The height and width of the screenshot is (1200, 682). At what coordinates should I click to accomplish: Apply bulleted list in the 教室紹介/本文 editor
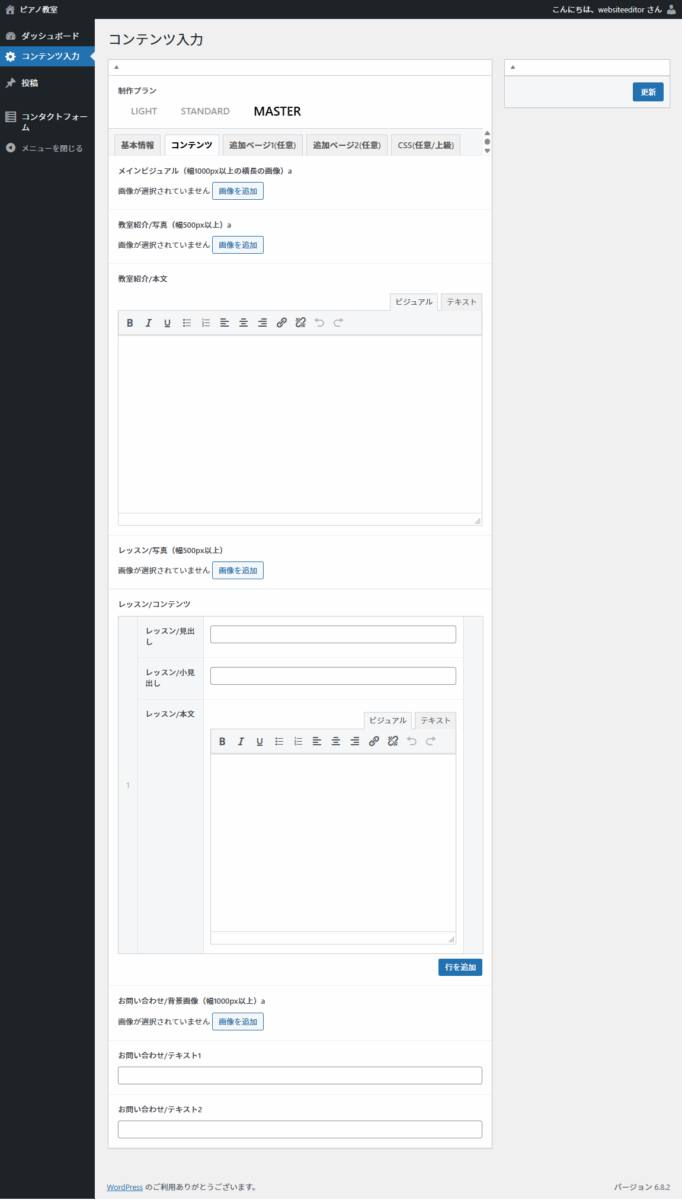(x=186, y=323)
